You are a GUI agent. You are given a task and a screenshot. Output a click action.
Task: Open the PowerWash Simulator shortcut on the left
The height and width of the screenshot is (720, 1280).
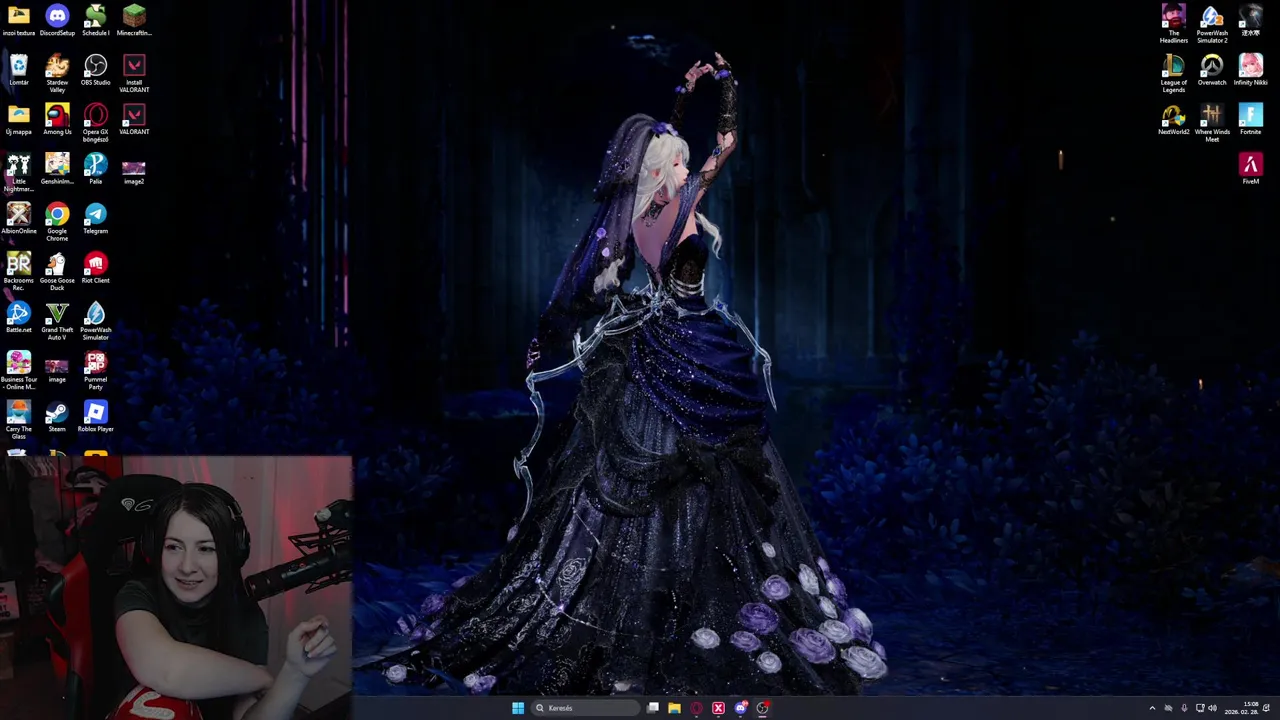(x=96, y=320)
